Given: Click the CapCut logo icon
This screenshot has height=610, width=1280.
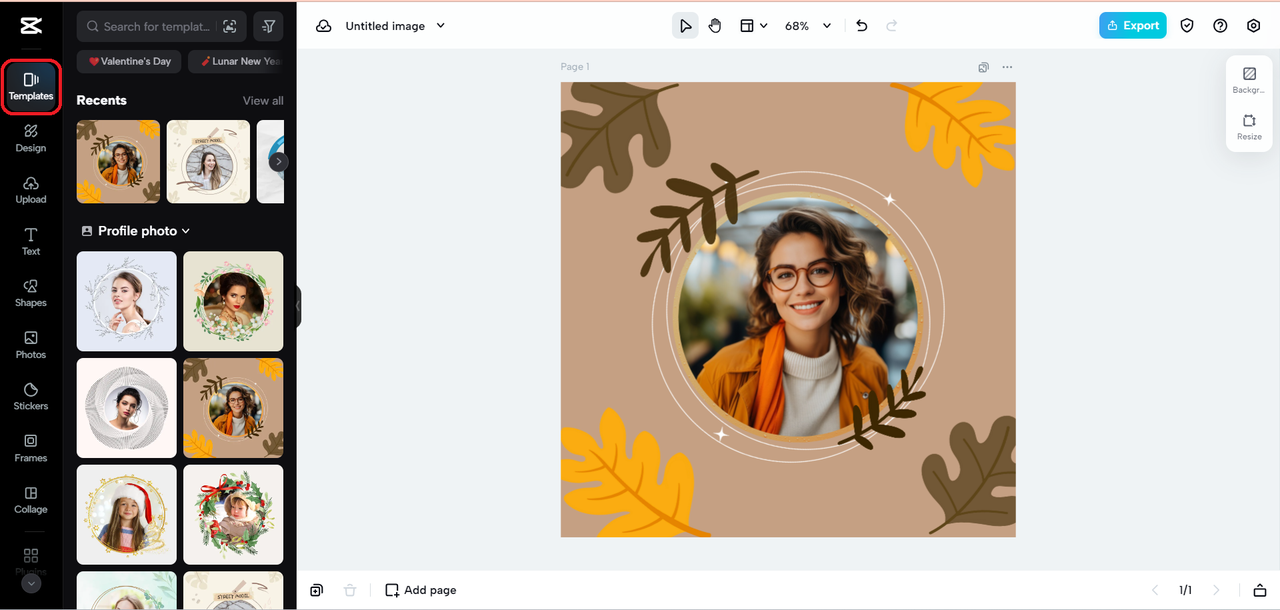Looking at the screenshot, I should coord(31,26).
